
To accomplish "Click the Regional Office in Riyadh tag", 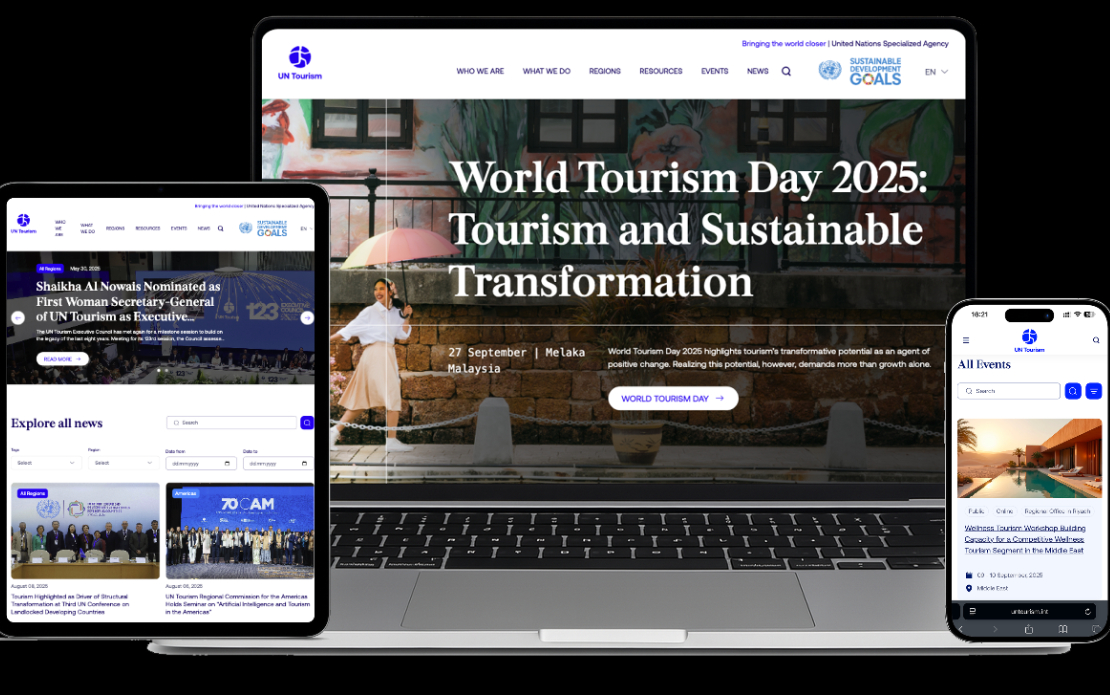I will (1057, 511).
